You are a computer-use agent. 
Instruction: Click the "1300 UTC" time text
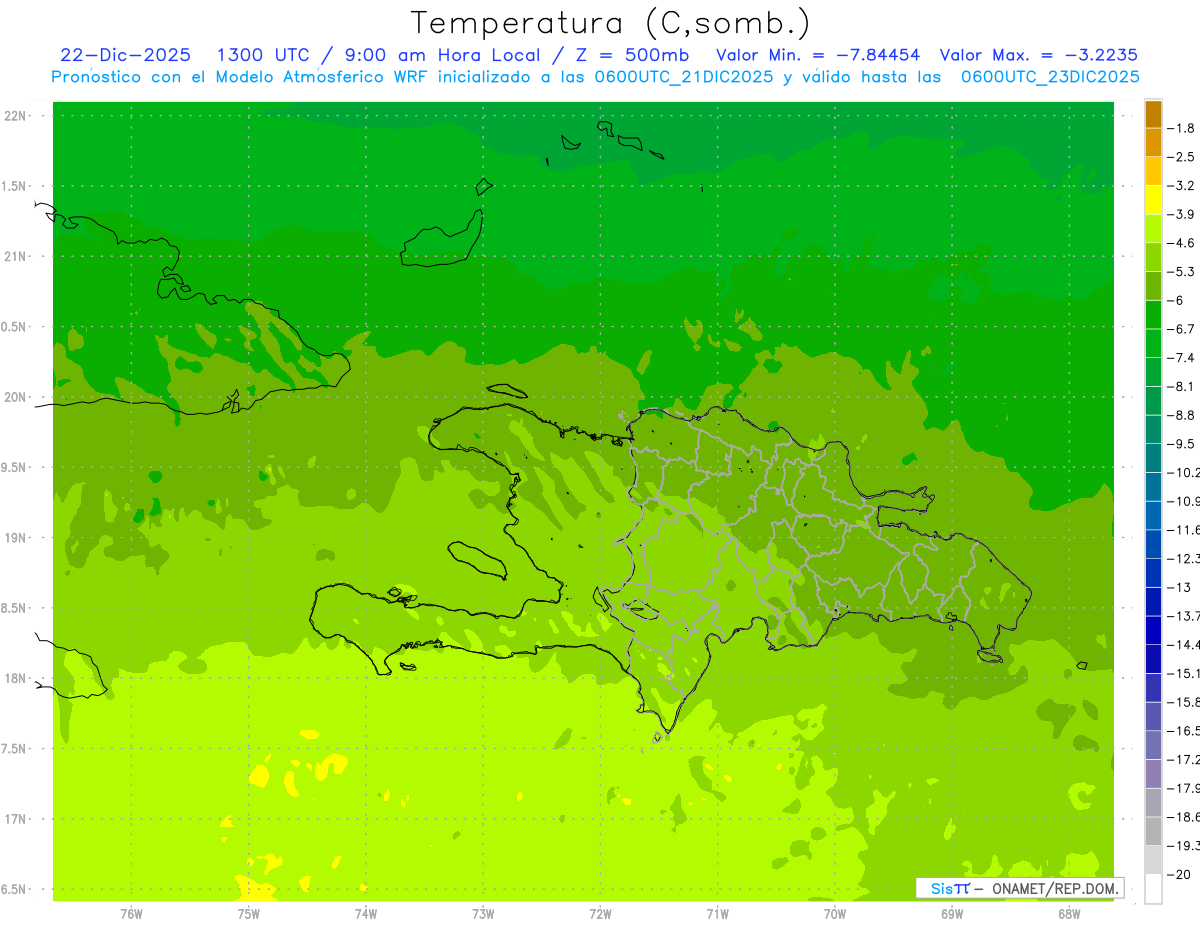262,55
